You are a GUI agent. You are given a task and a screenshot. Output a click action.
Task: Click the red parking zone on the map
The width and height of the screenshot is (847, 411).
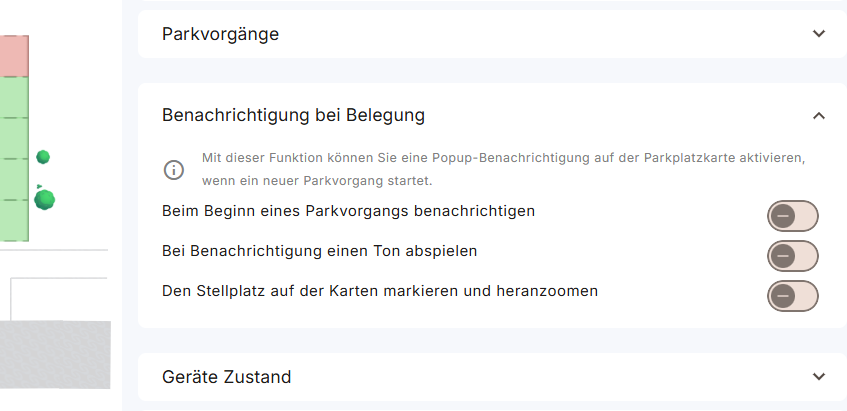[13, 56]
